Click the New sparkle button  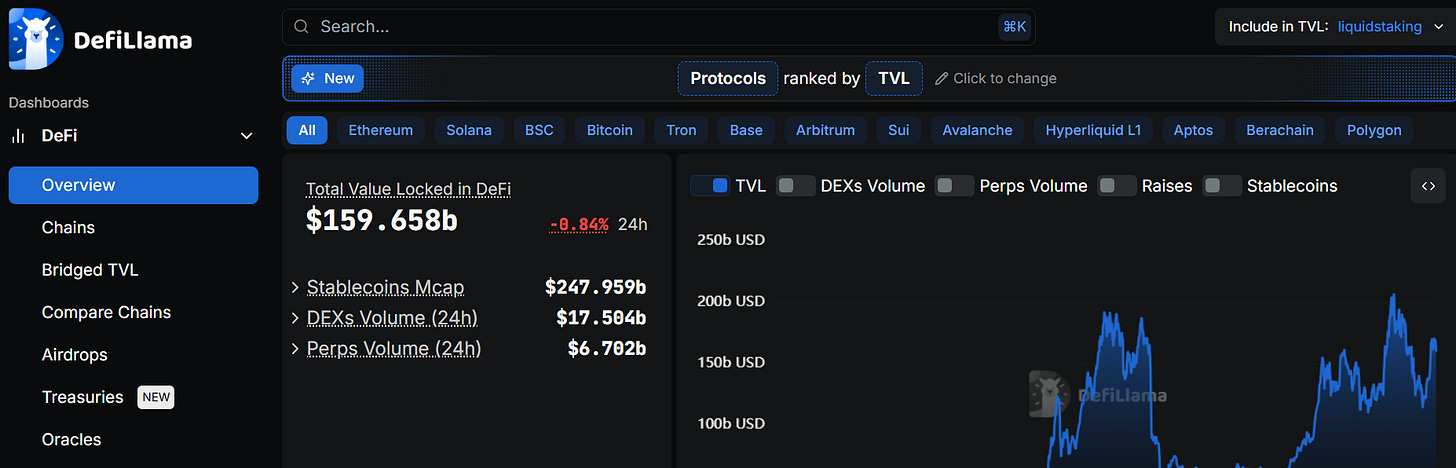click(328, 78)
